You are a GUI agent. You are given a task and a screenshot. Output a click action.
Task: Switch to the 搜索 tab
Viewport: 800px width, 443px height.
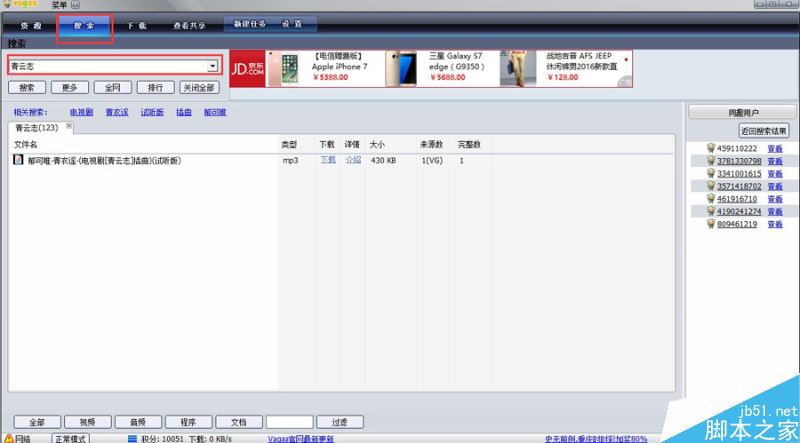tap(84, 26)
